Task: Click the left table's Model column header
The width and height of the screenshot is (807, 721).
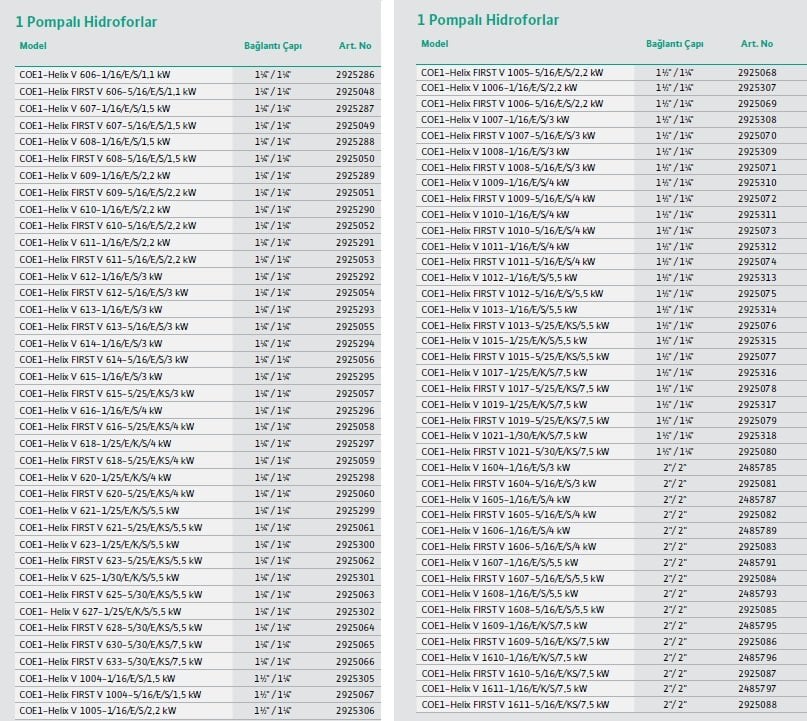Action: [33, 46]
